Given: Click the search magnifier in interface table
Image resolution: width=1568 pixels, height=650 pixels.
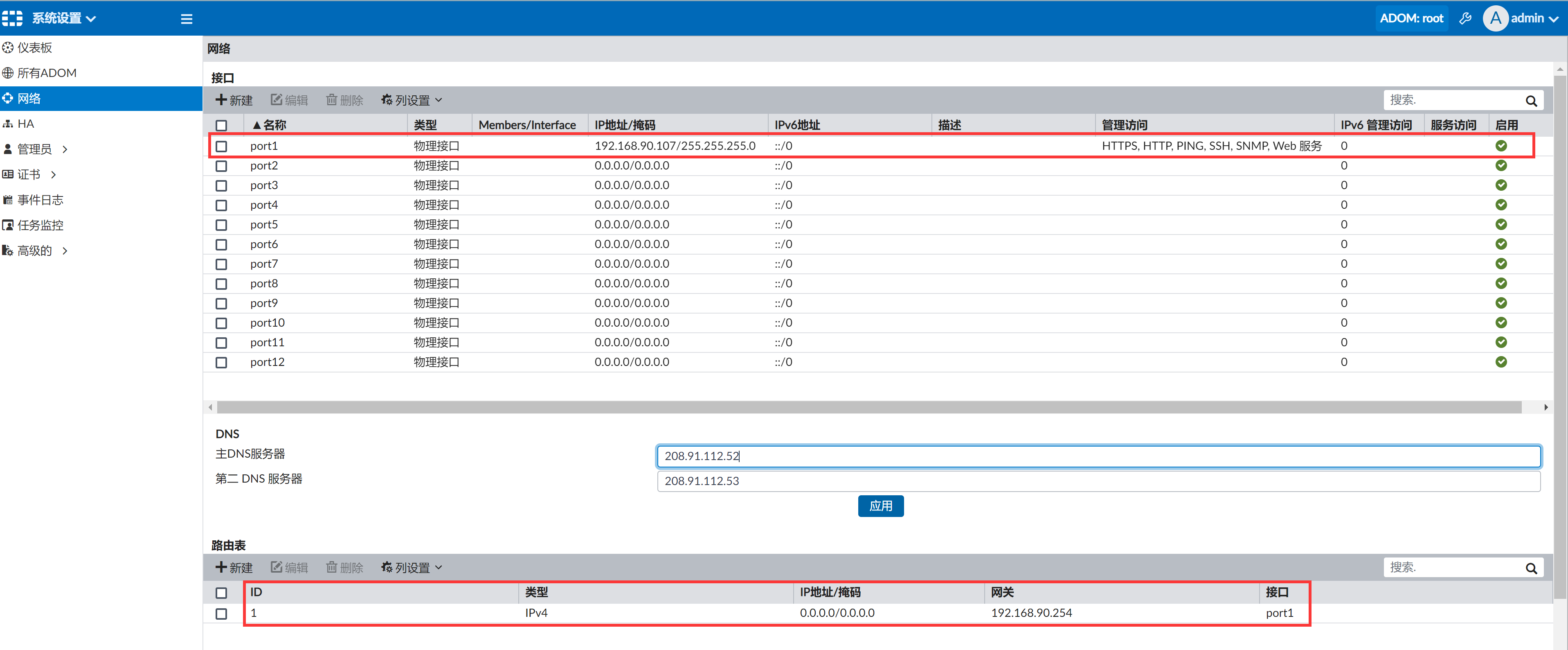Looking at the screenshot, I should coord(1531,101).
